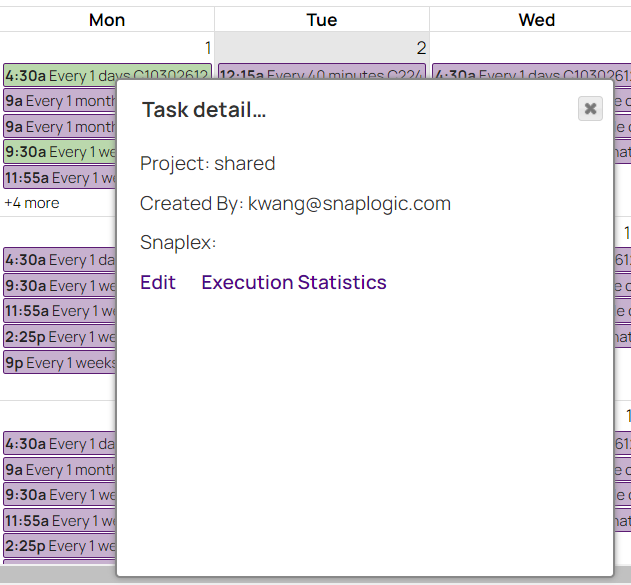Select the 'Task detail...' heading

click(204, 109)
